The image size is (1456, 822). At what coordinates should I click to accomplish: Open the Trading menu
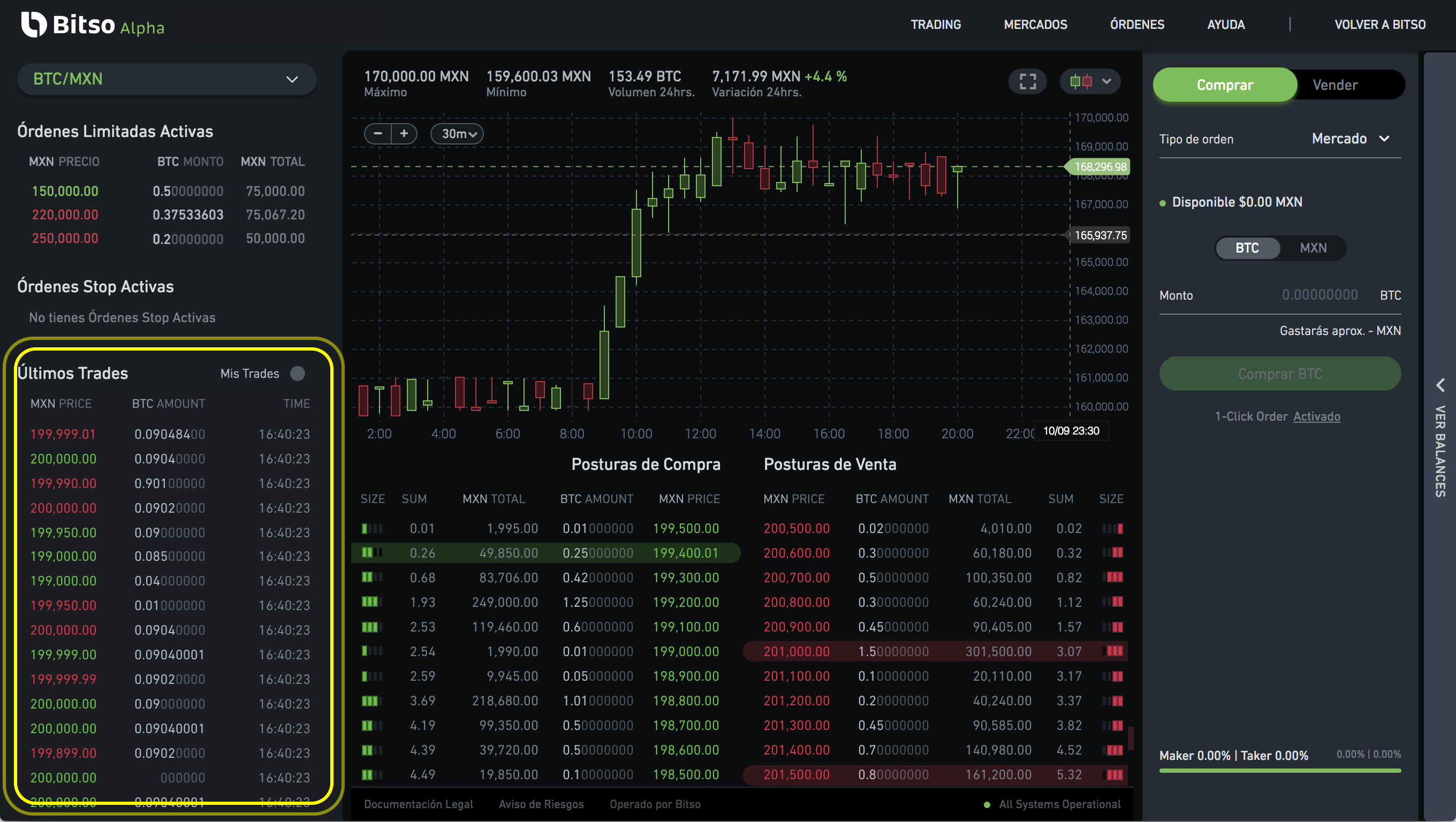(x=936, y=24)
